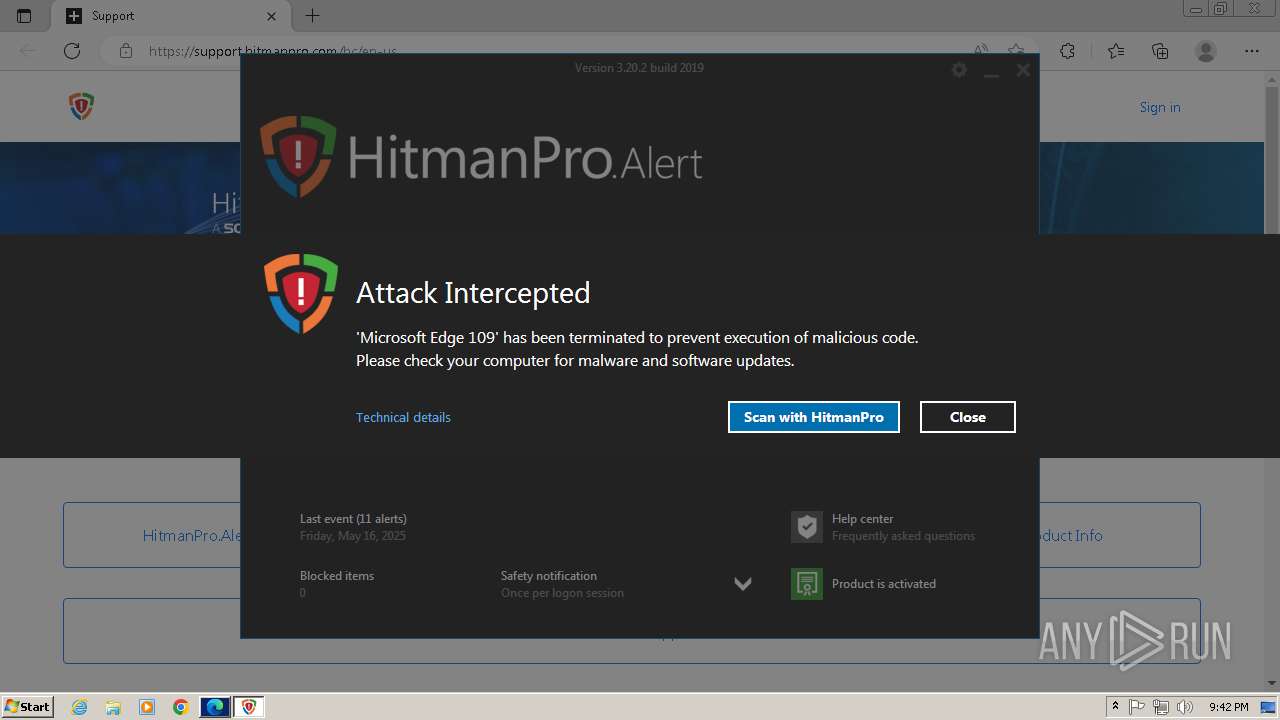Open the Product Info support card
This screenshot has height=720, width=1280.
click(1120, 535)
